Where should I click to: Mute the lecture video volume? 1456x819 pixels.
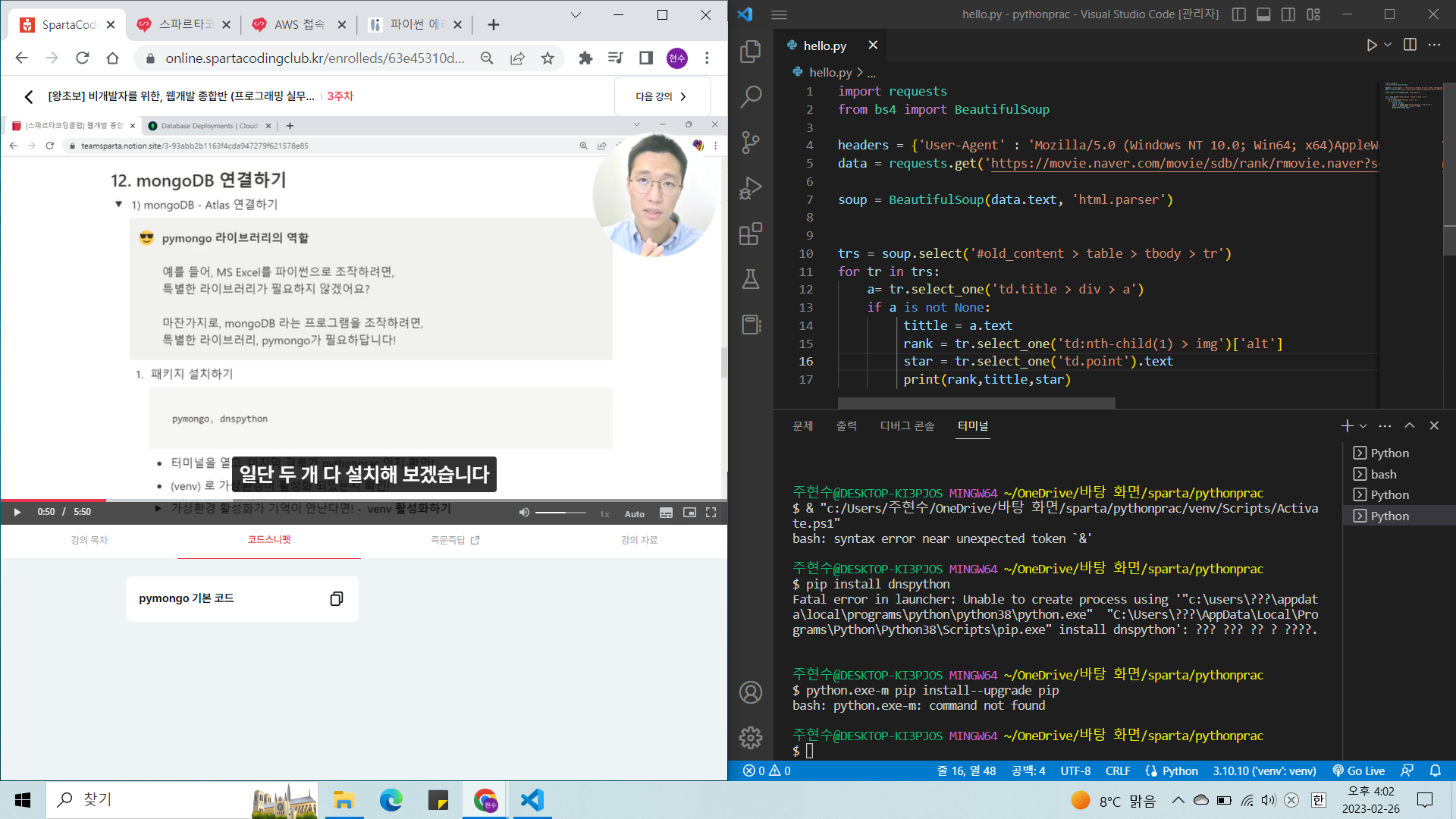(x=523, y=513)
